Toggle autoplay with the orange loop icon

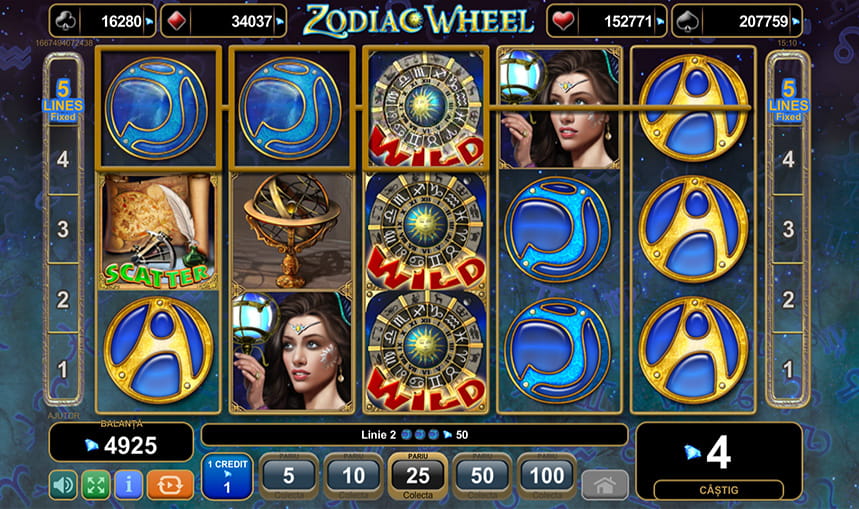[170, 485]
